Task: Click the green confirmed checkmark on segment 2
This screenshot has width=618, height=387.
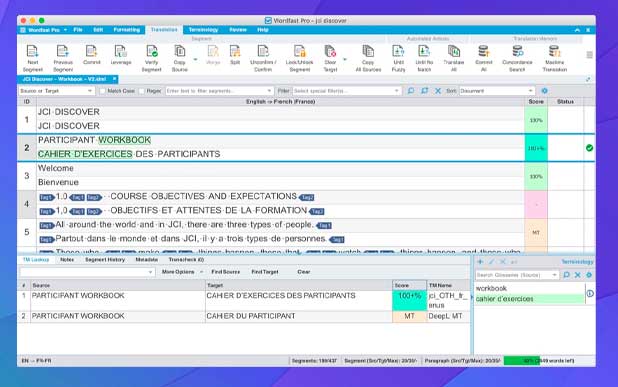Action: pyautogui.click(x=589, y=148)
